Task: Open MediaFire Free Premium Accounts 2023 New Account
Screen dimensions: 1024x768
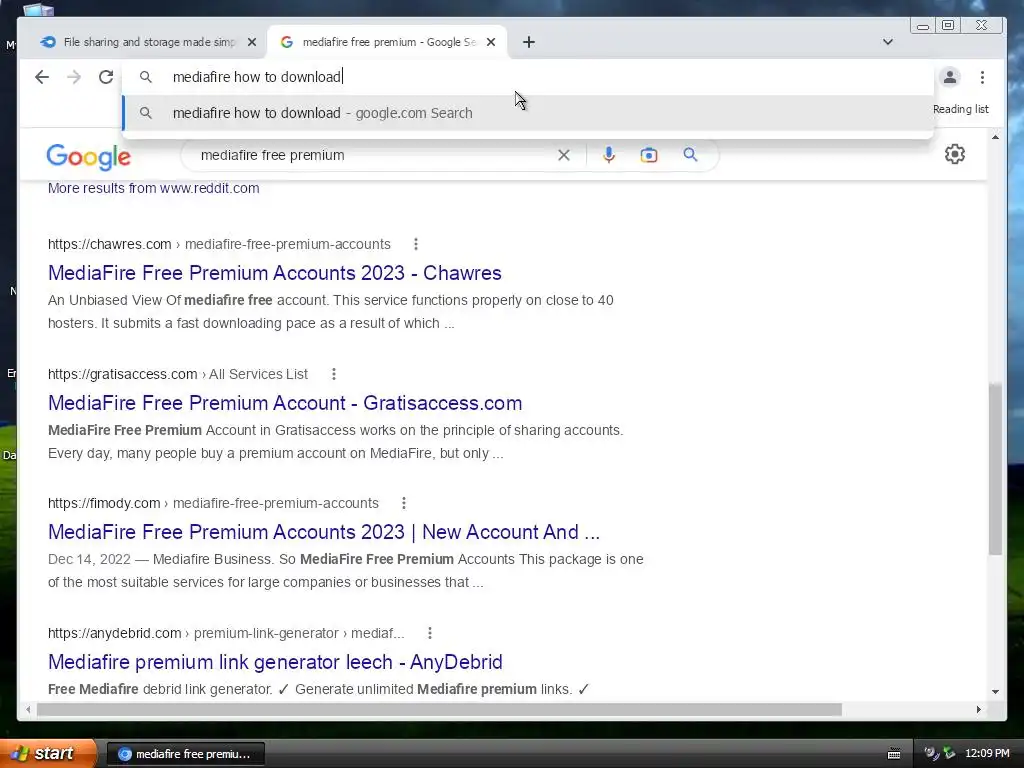Action: click(x=324, y=532)
